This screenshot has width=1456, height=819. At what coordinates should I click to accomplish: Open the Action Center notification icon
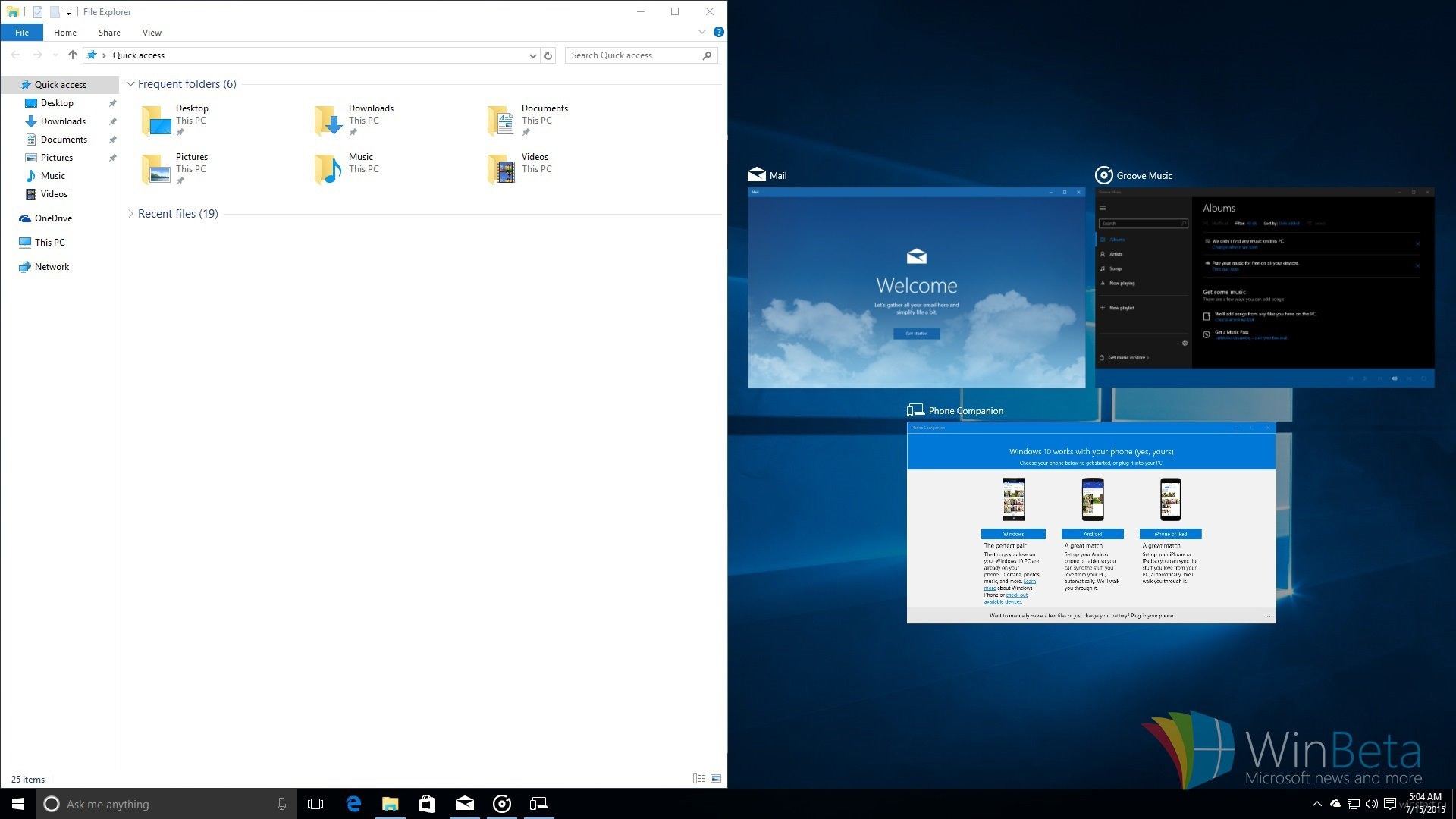pos(1389,804)
